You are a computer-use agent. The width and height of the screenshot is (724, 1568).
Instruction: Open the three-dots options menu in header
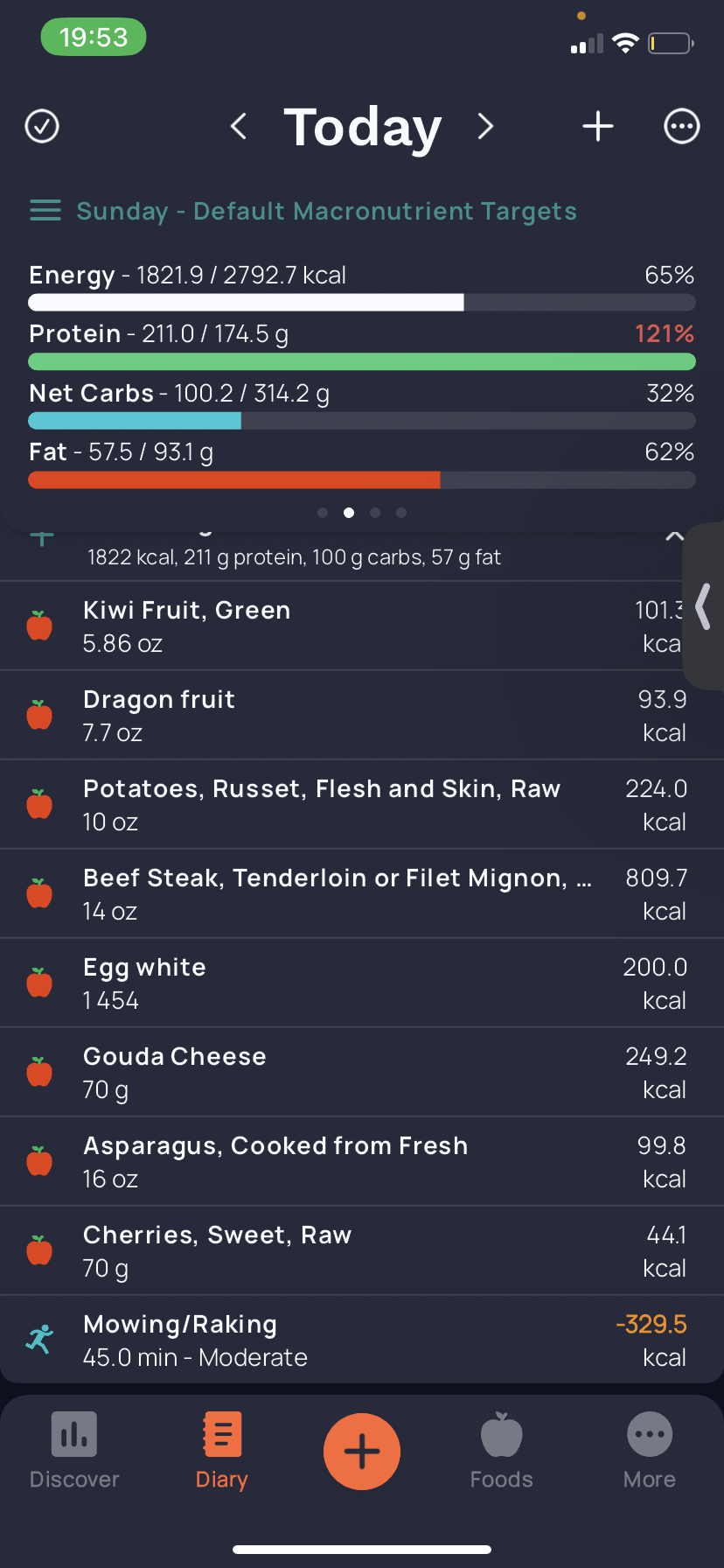(682, 126)
